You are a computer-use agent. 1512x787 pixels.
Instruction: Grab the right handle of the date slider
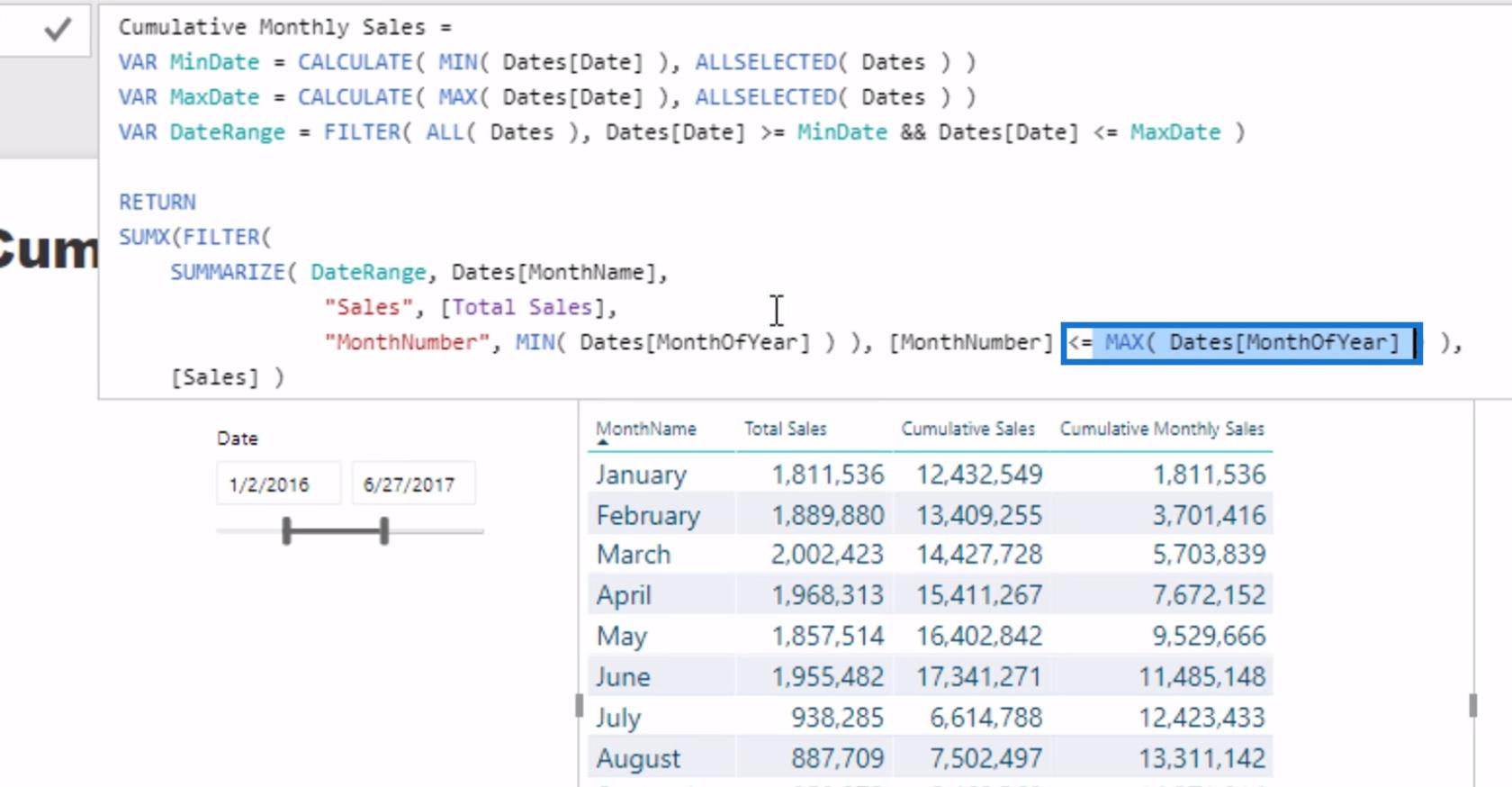[x=384, y=530]
